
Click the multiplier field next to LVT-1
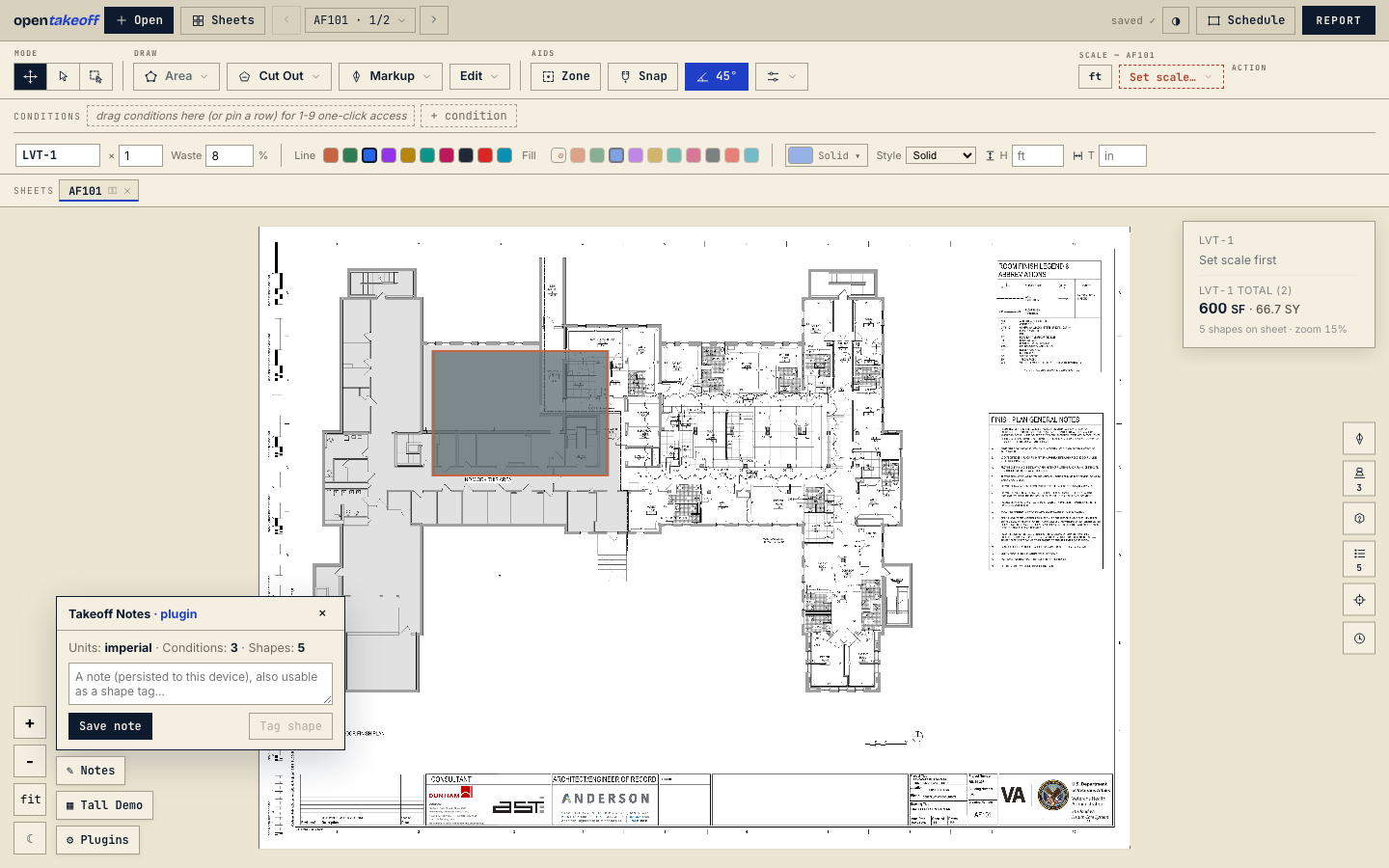pos(141,155)
